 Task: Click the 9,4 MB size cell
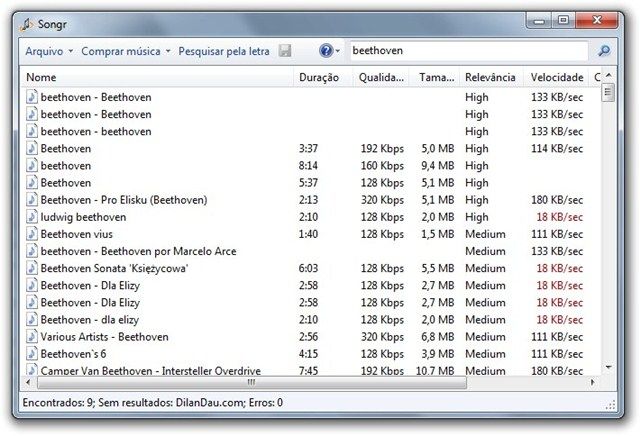click(438, 166)
